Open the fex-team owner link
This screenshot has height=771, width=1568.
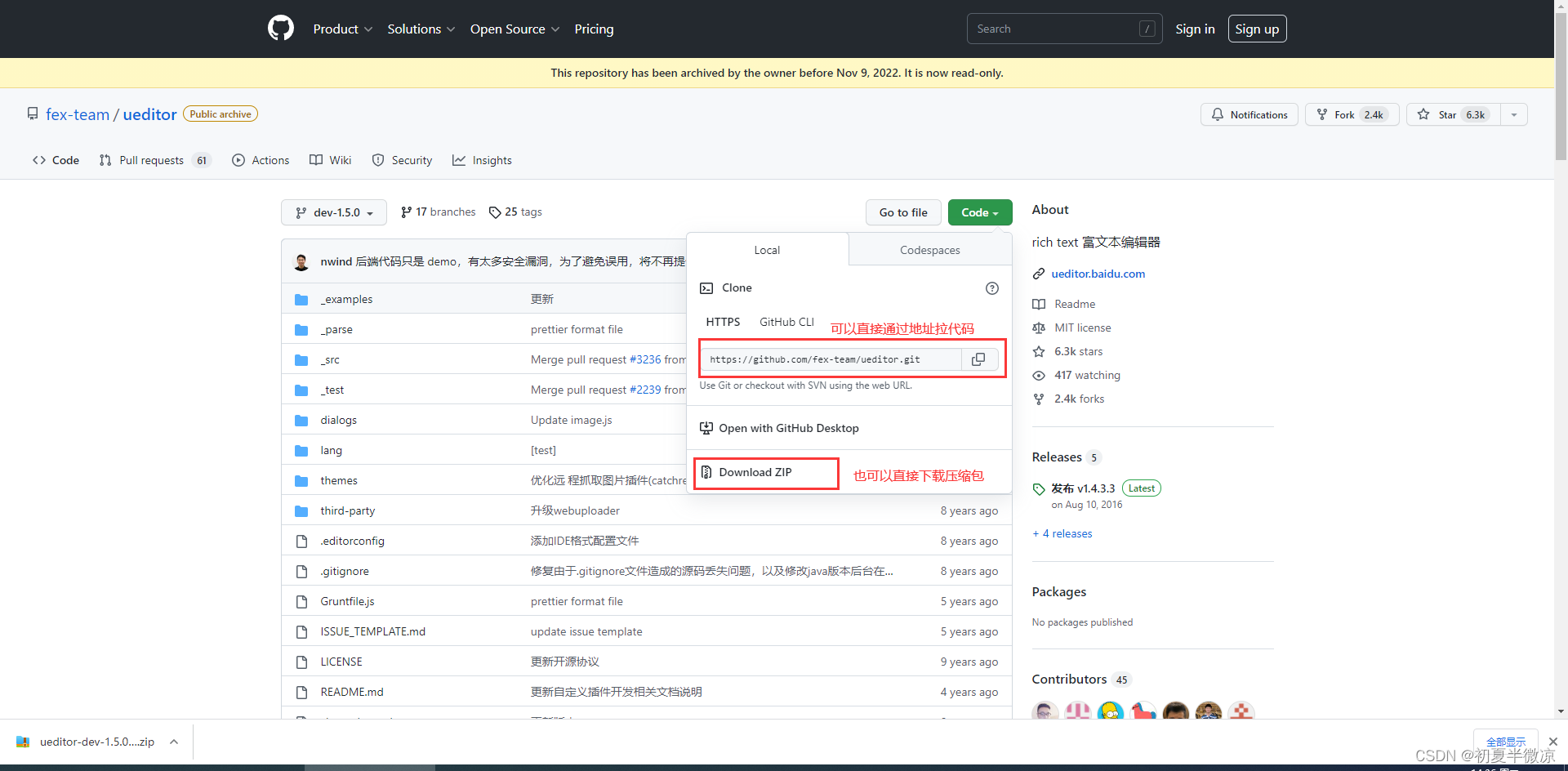click(x=78, y=114)
